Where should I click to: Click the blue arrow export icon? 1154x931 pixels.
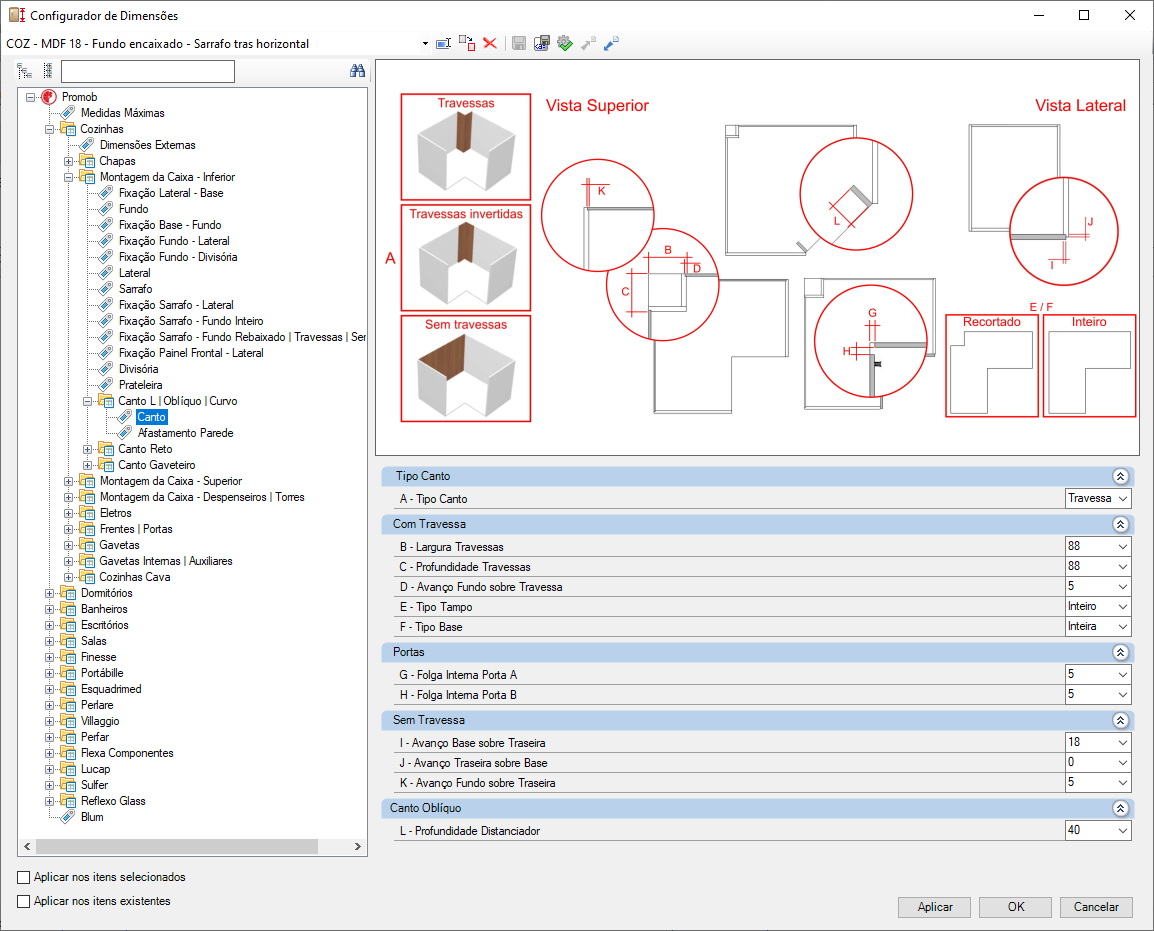[x=612, y=43]
